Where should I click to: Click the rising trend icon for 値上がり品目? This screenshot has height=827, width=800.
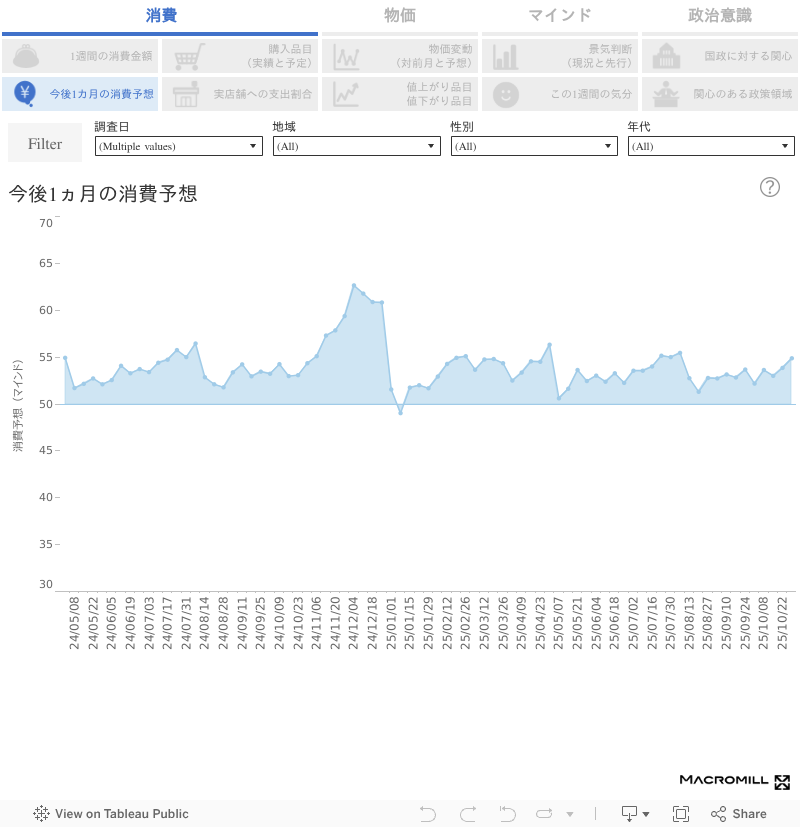coord(346,94)
